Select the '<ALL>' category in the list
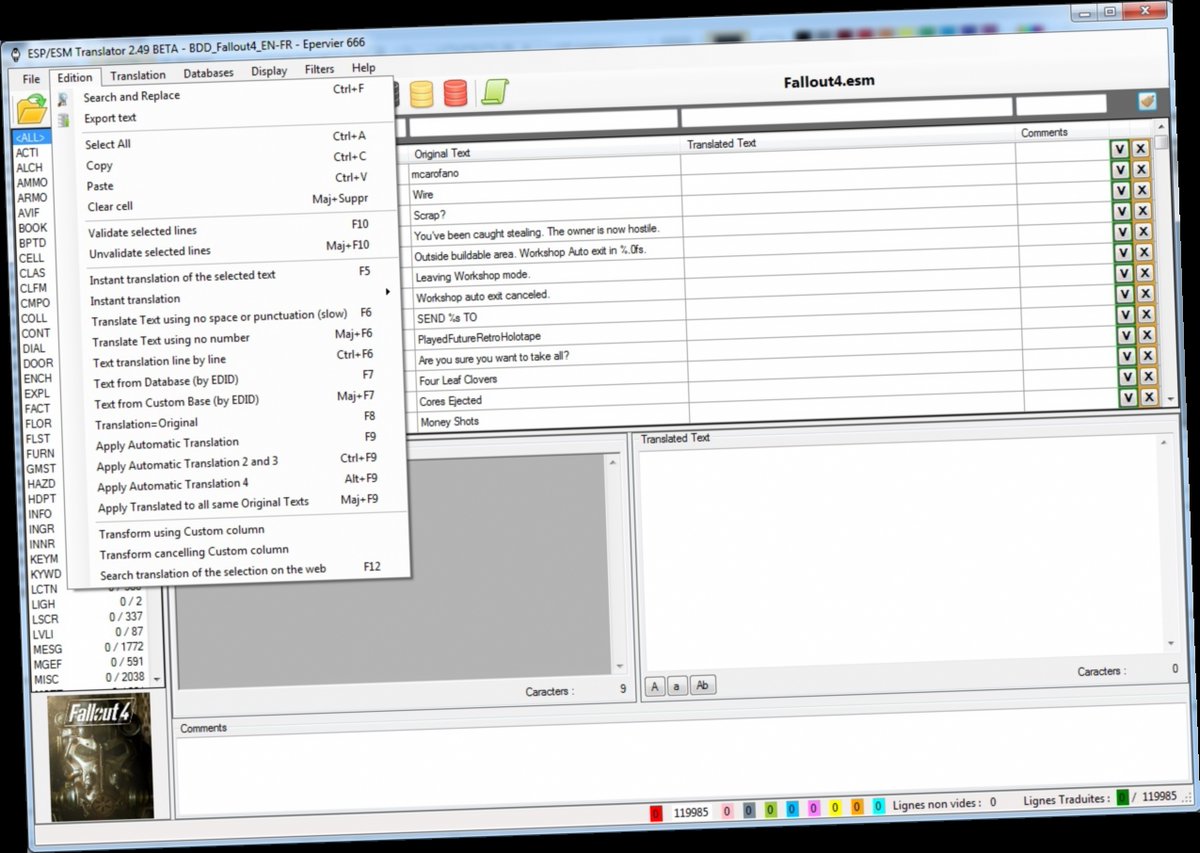 pyautogui.click(x=30, y=138)
